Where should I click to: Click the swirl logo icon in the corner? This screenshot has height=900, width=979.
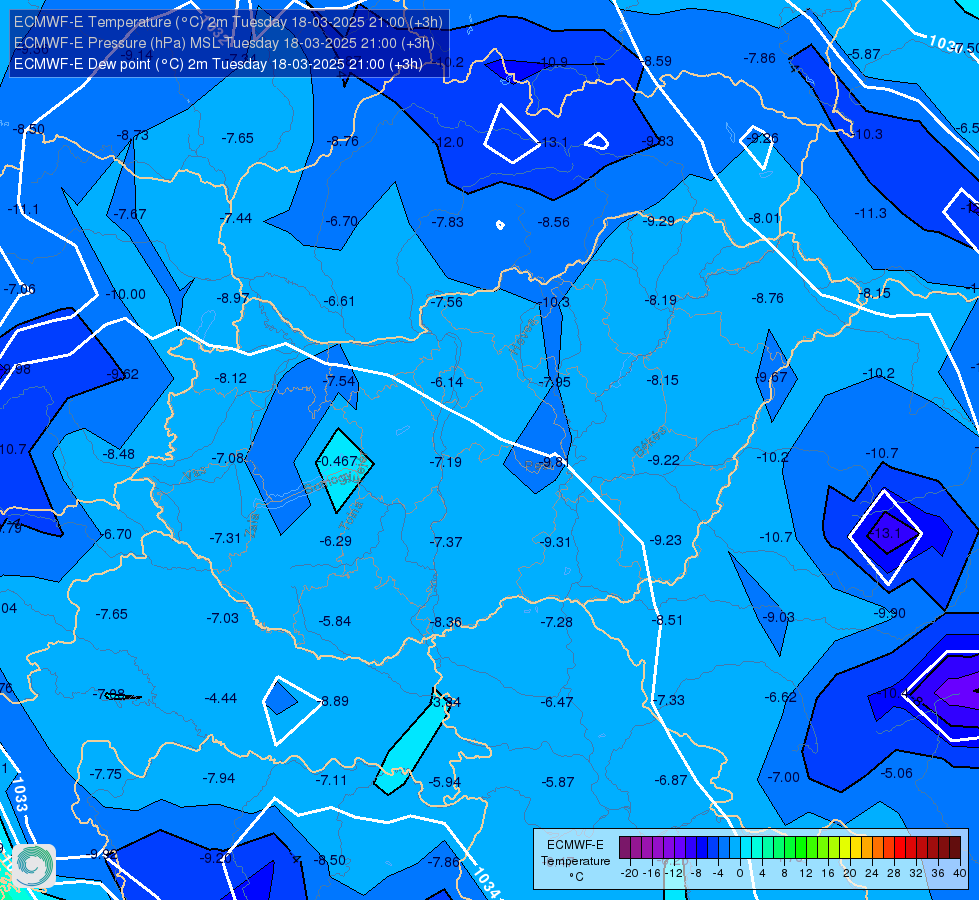[34, 865]
